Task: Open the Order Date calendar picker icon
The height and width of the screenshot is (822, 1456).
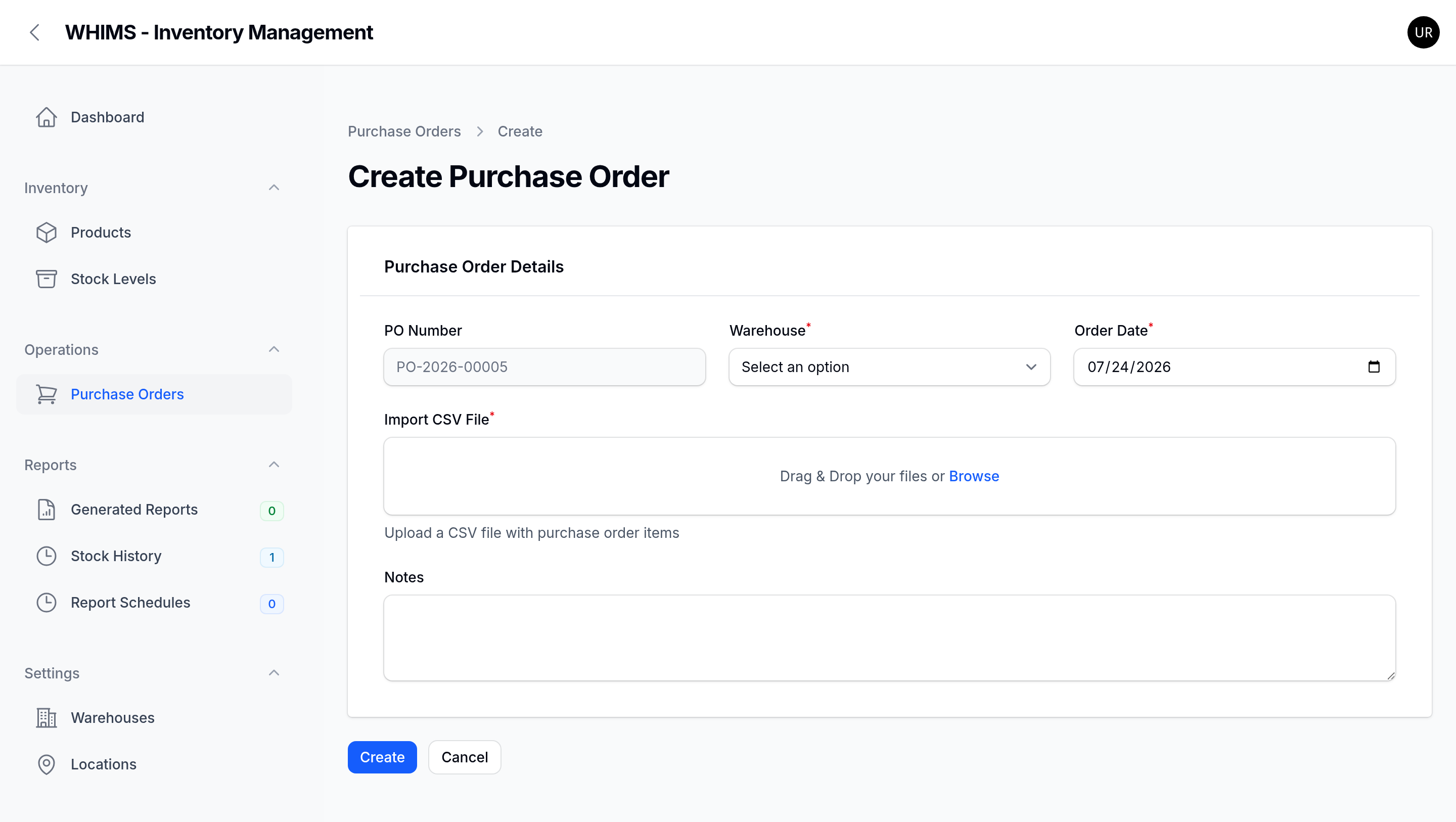Action: pyautogui.click(x=1374, y=367)
